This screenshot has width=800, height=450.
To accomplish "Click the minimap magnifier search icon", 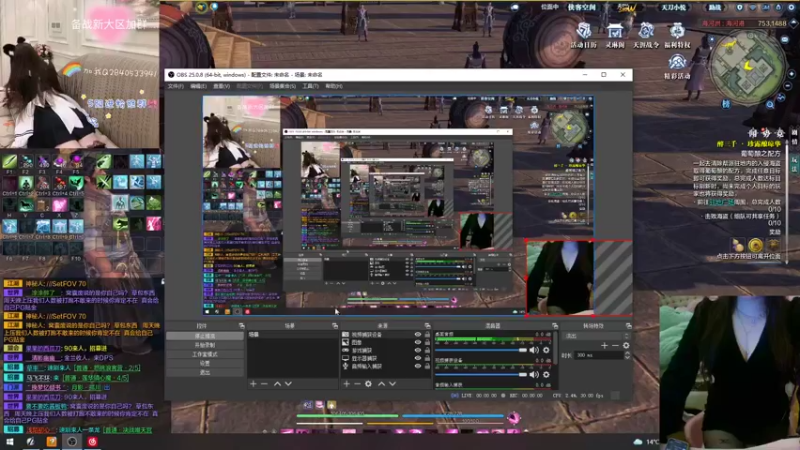I will (x=770, y=105).
